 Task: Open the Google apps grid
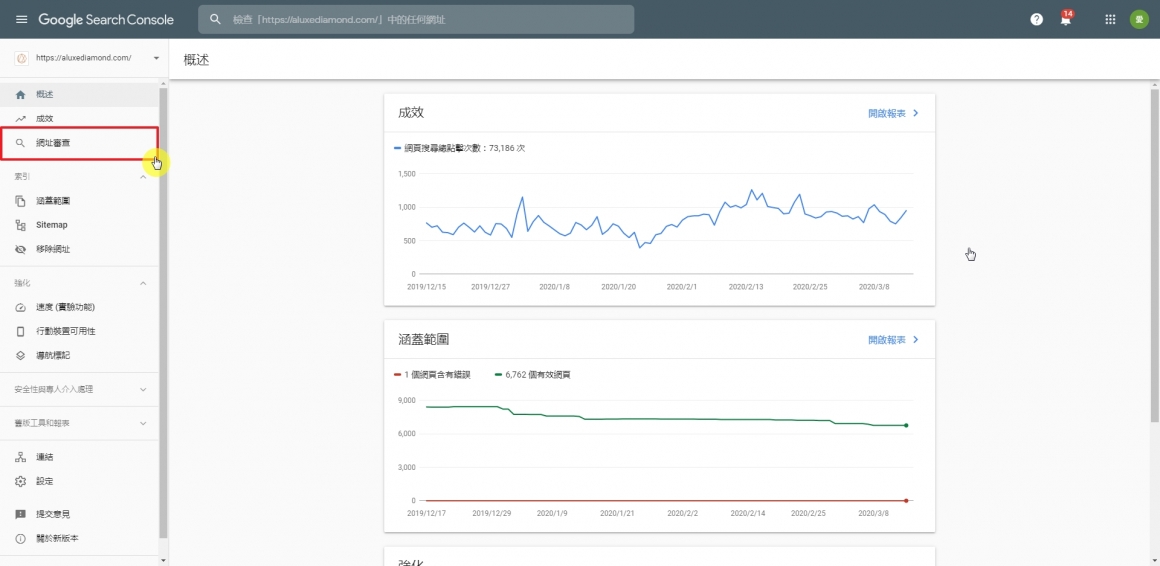(x=1110, y=20)
